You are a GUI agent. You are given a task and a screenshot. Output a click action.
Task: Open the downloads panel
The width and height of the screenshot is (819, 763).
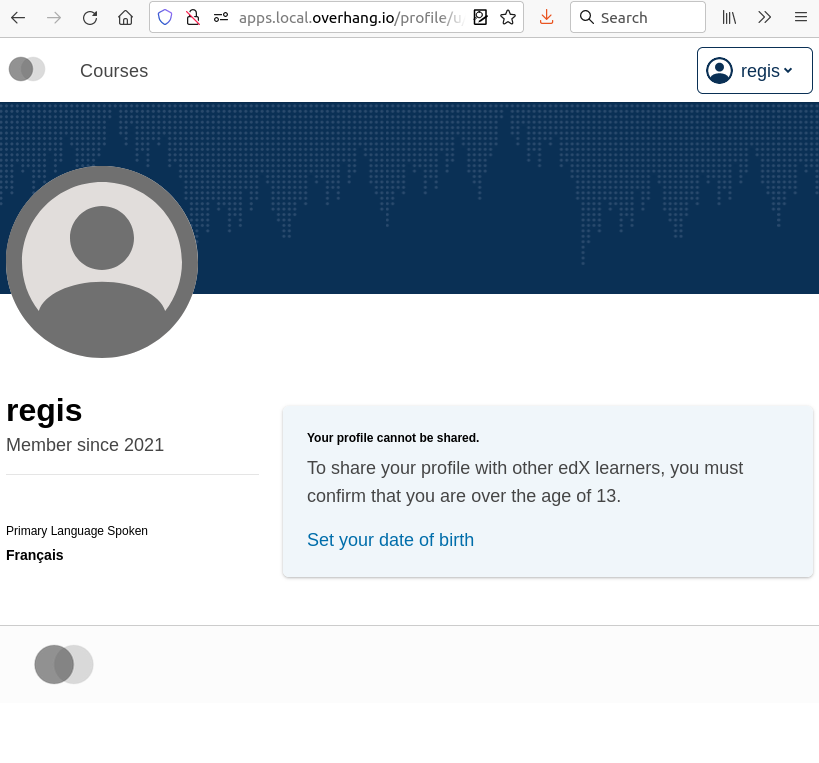pos(546,17)
